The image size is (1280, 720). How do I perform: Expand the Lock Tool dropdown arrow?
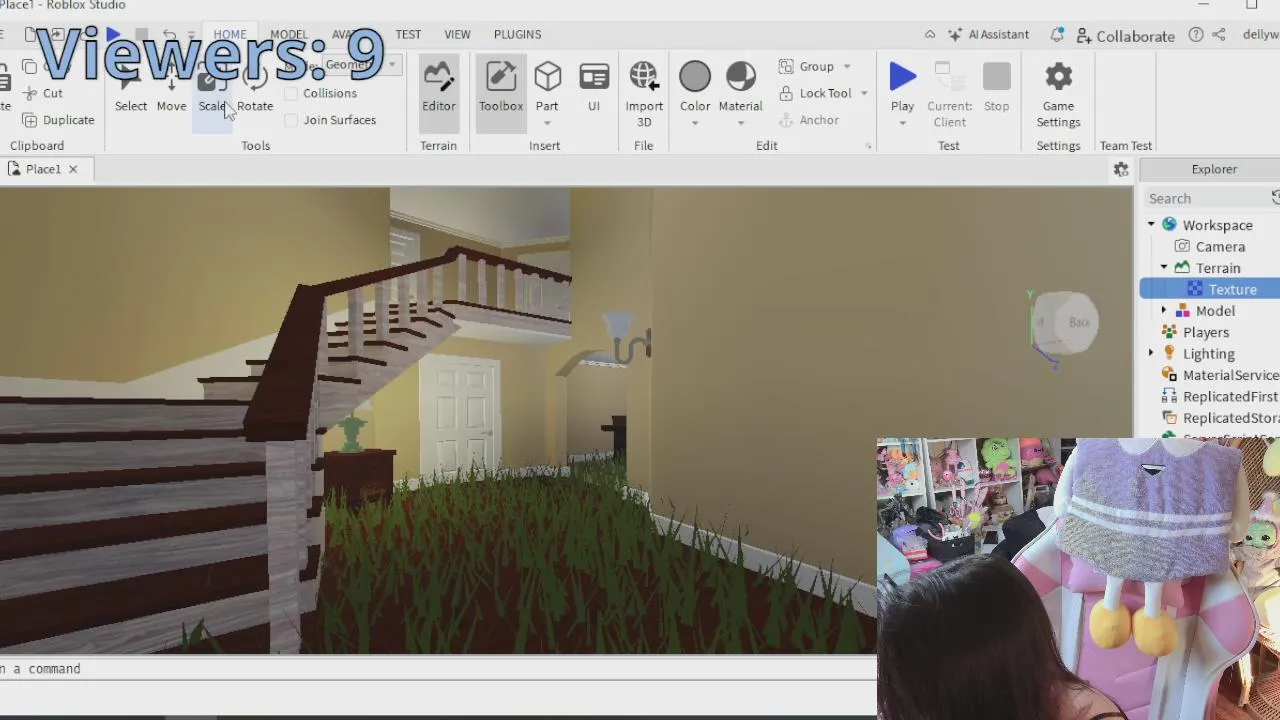[x=864, y=93]
